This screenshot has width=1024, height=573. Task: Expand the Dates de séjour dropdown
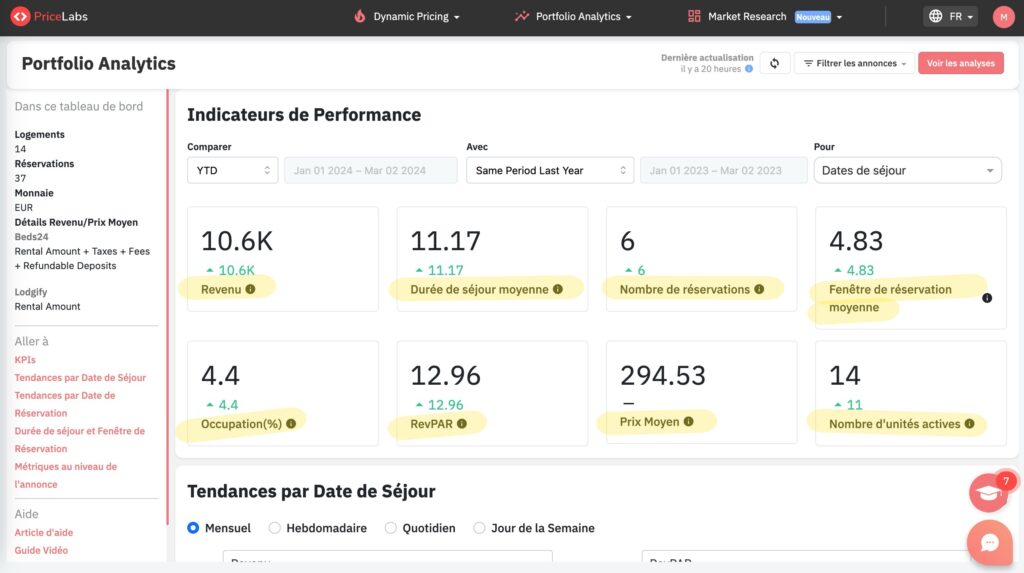(x=907, y=171)
